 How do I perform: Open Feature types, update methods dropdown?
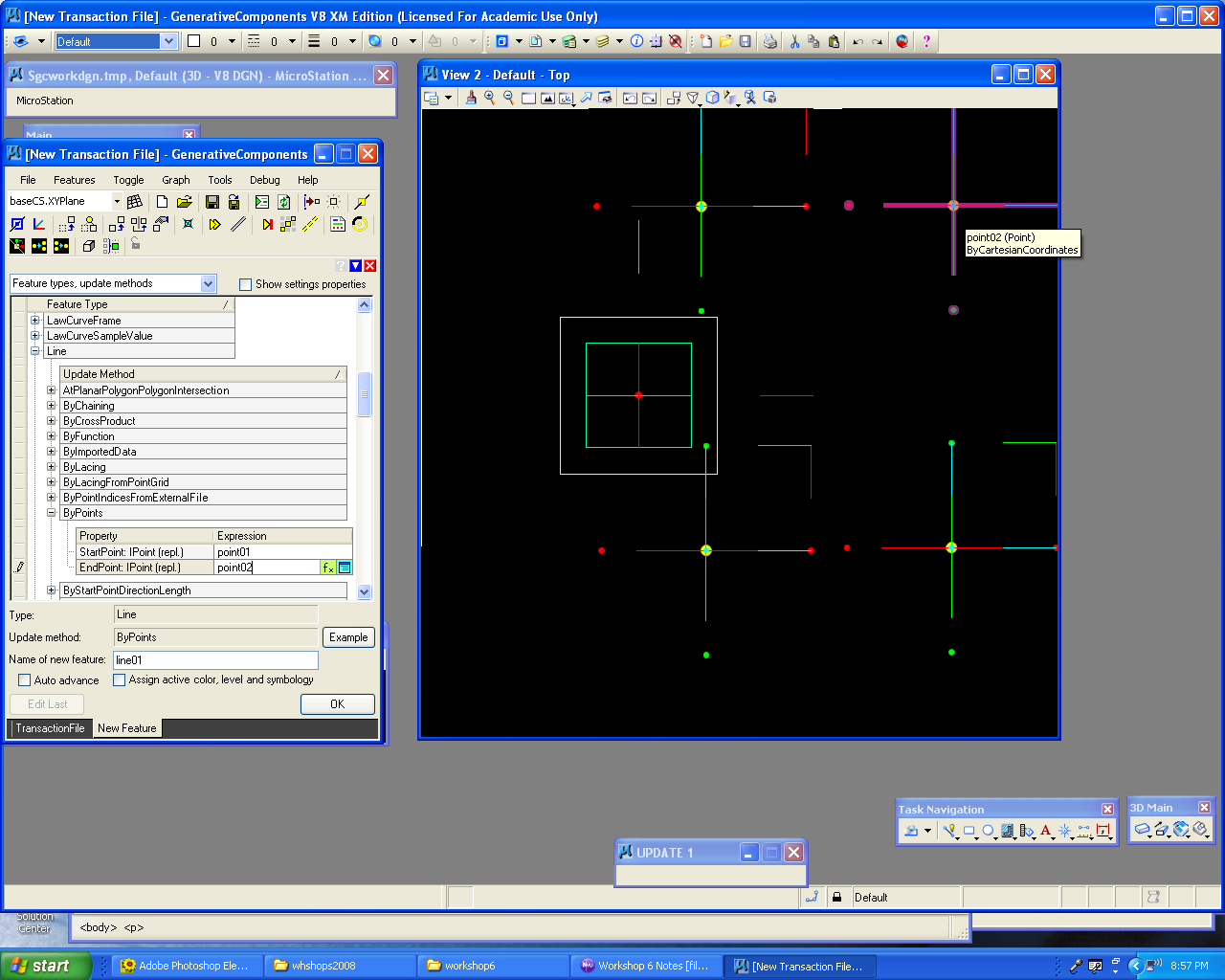coord(208,283)
